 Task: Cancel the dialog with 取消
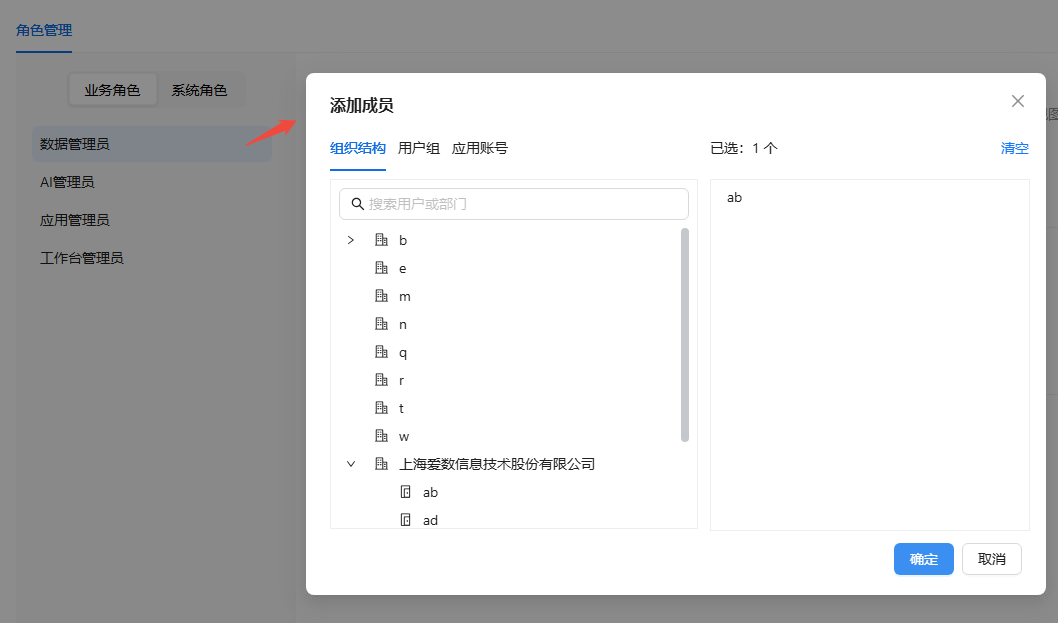pyautogui.click(x=992, y=559)
